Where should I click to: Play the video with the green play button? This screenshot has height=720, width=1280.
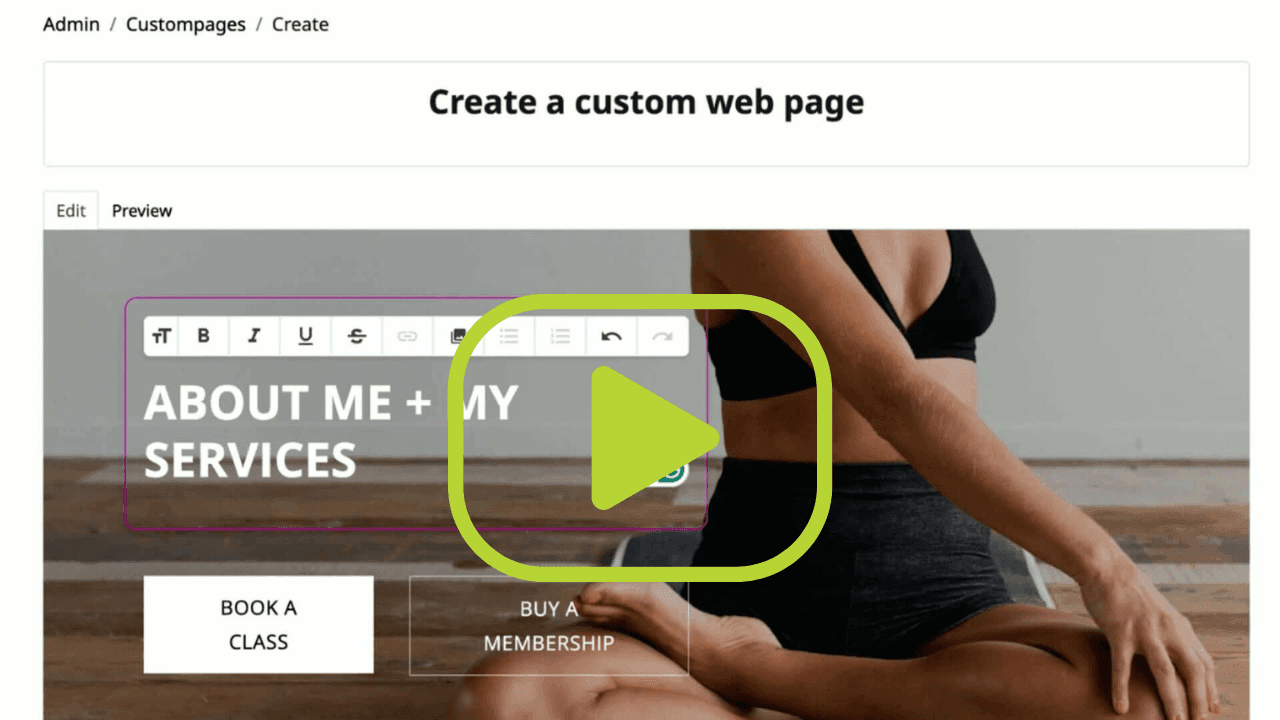click(x=640, y=437)
